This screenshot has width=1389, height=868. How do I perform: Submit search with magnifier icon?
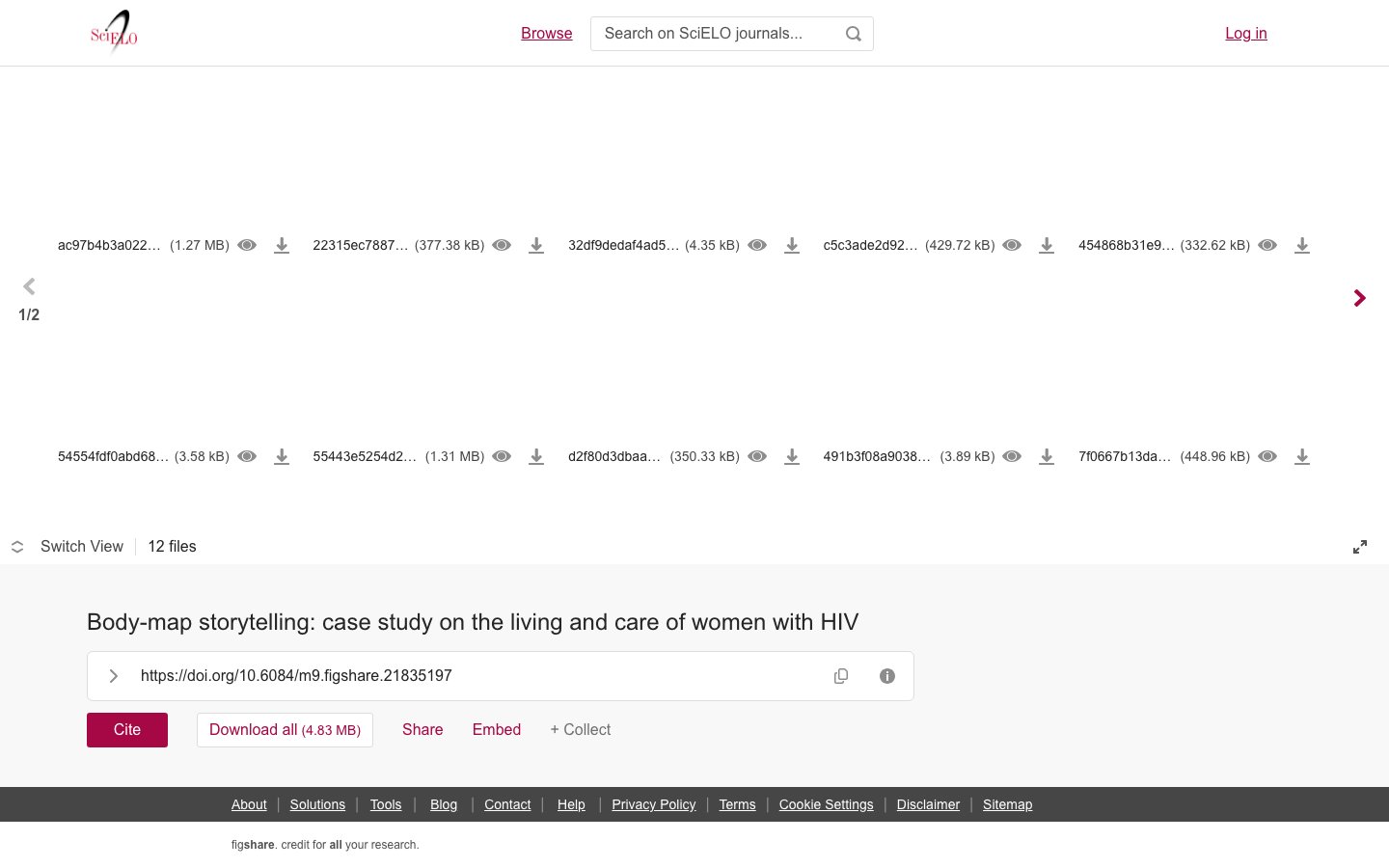pos(854,34)
